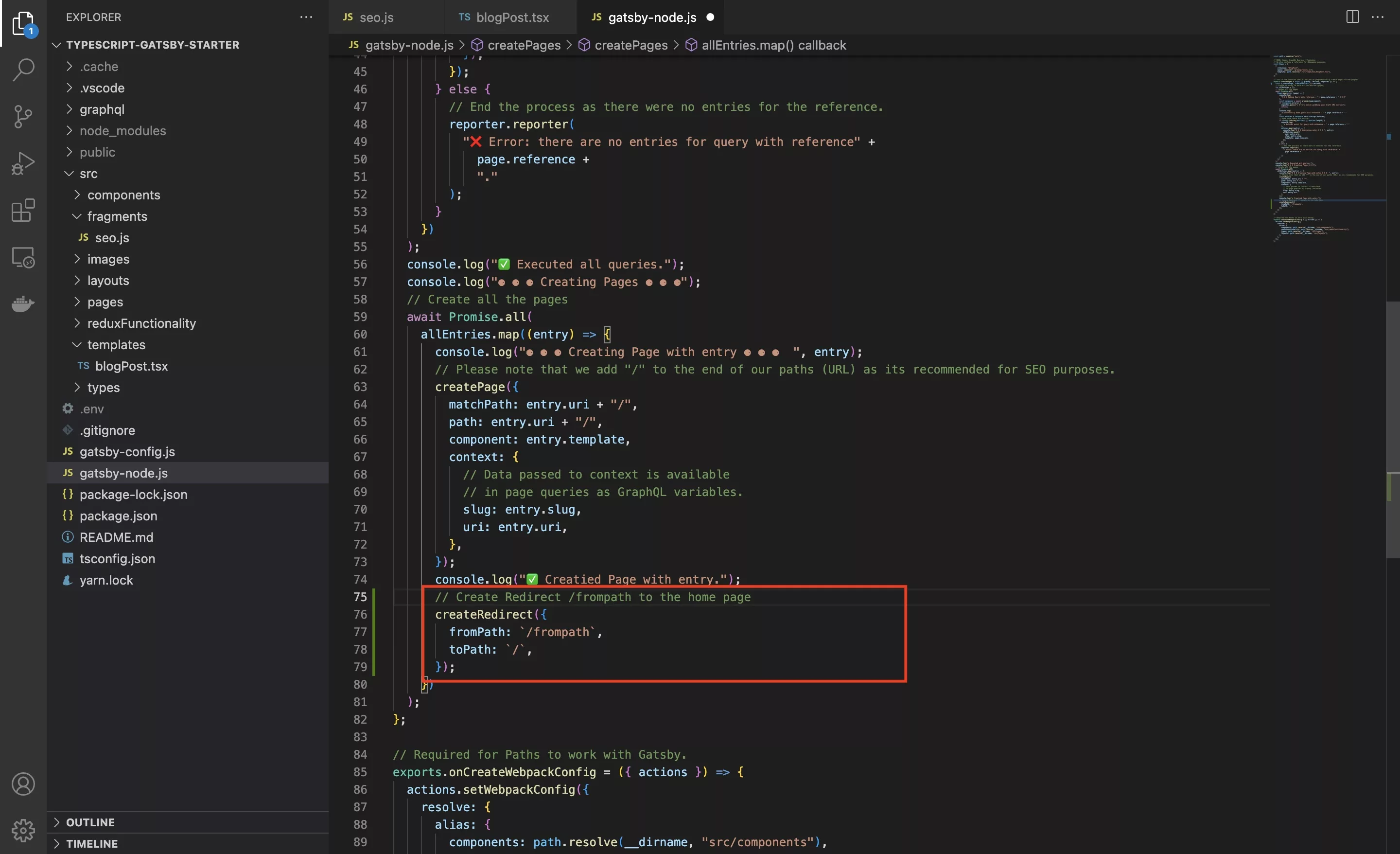Open the Run and Debug panel
Image resolution: width=1400 pixels, height=854 pixels.
(23, 163)
